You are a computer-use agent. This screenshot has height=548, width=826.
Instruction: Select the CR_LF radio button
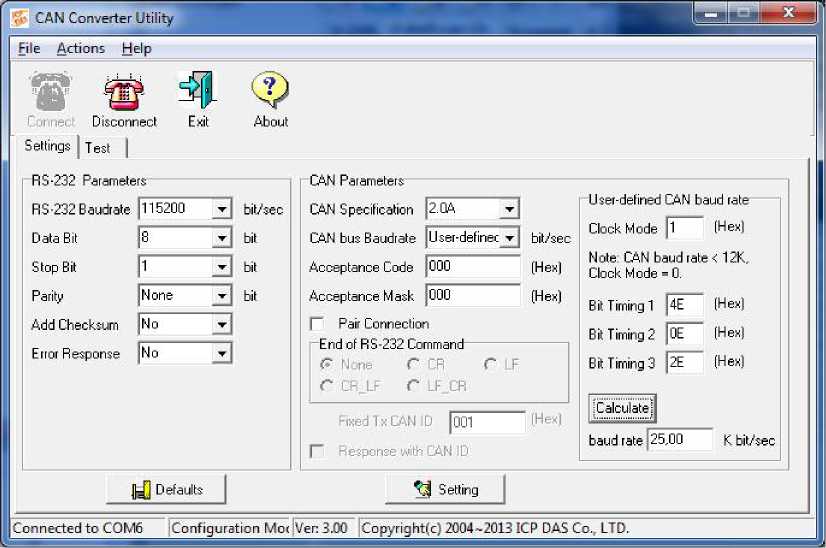tap(326, 385)
